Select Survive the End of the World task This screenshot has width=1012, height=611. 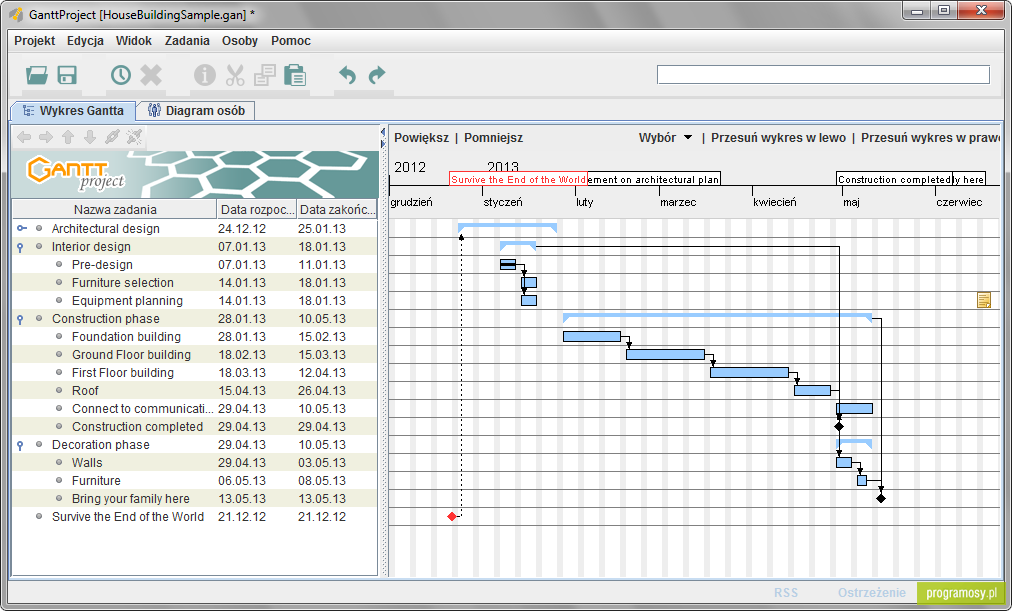194,517
